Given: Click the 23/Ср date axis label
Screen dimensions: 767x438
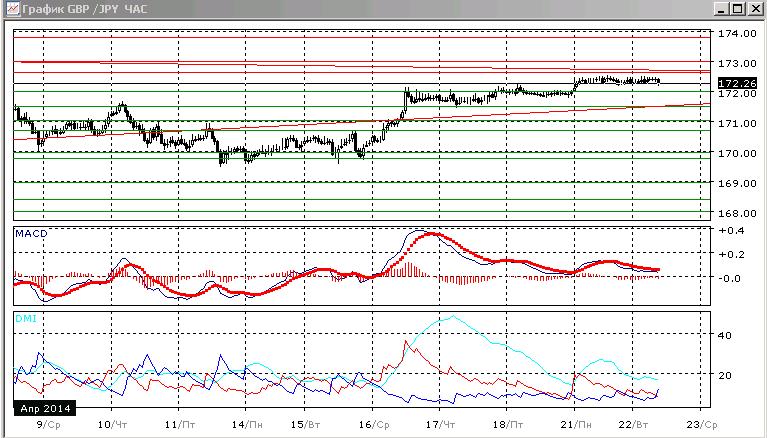Looking at the screenshot, I should click(x=701, y=425).
